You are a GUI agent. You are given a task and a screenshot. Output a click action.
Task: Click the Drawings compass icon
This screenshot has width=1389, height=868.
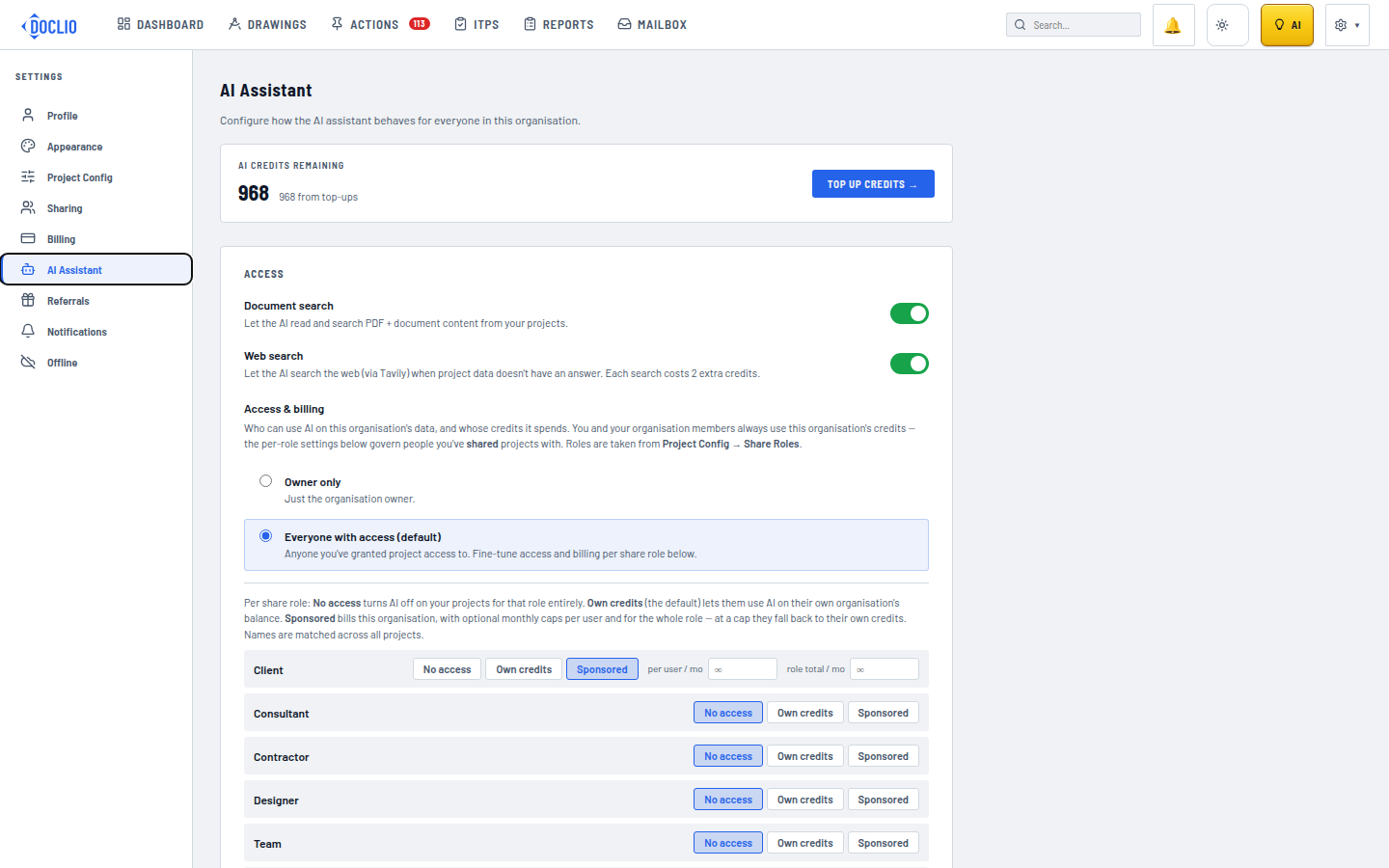tap(234, 24)
